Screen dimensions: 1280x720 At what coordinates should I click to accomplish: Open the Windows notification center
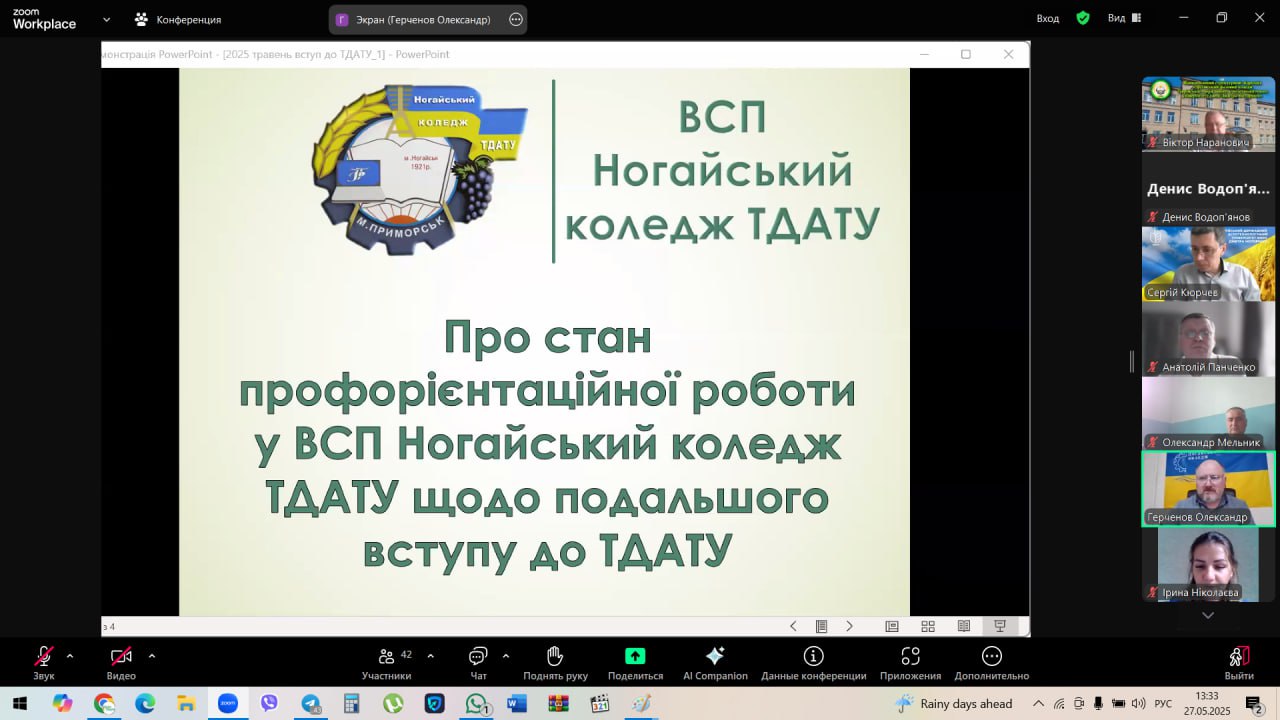tap(1255, 703)
